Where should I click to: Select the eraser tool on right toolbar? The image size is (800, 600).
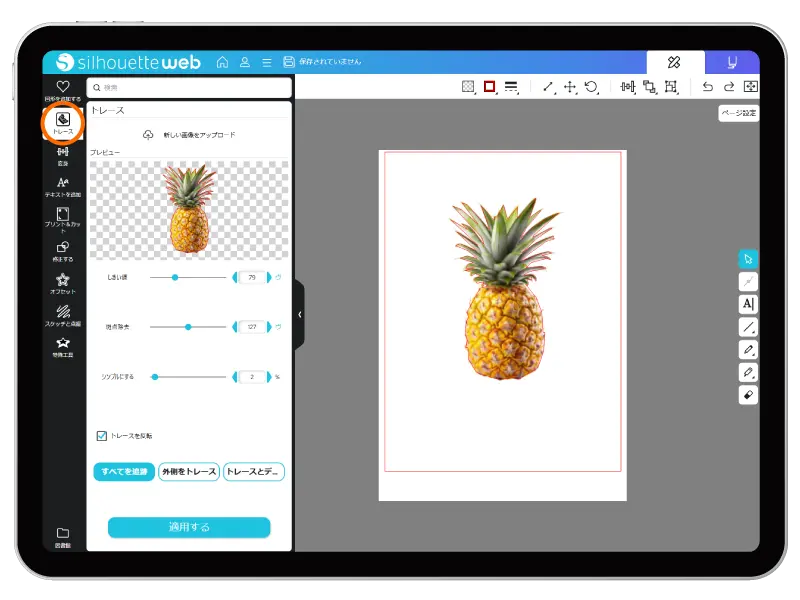pos(748,395)
